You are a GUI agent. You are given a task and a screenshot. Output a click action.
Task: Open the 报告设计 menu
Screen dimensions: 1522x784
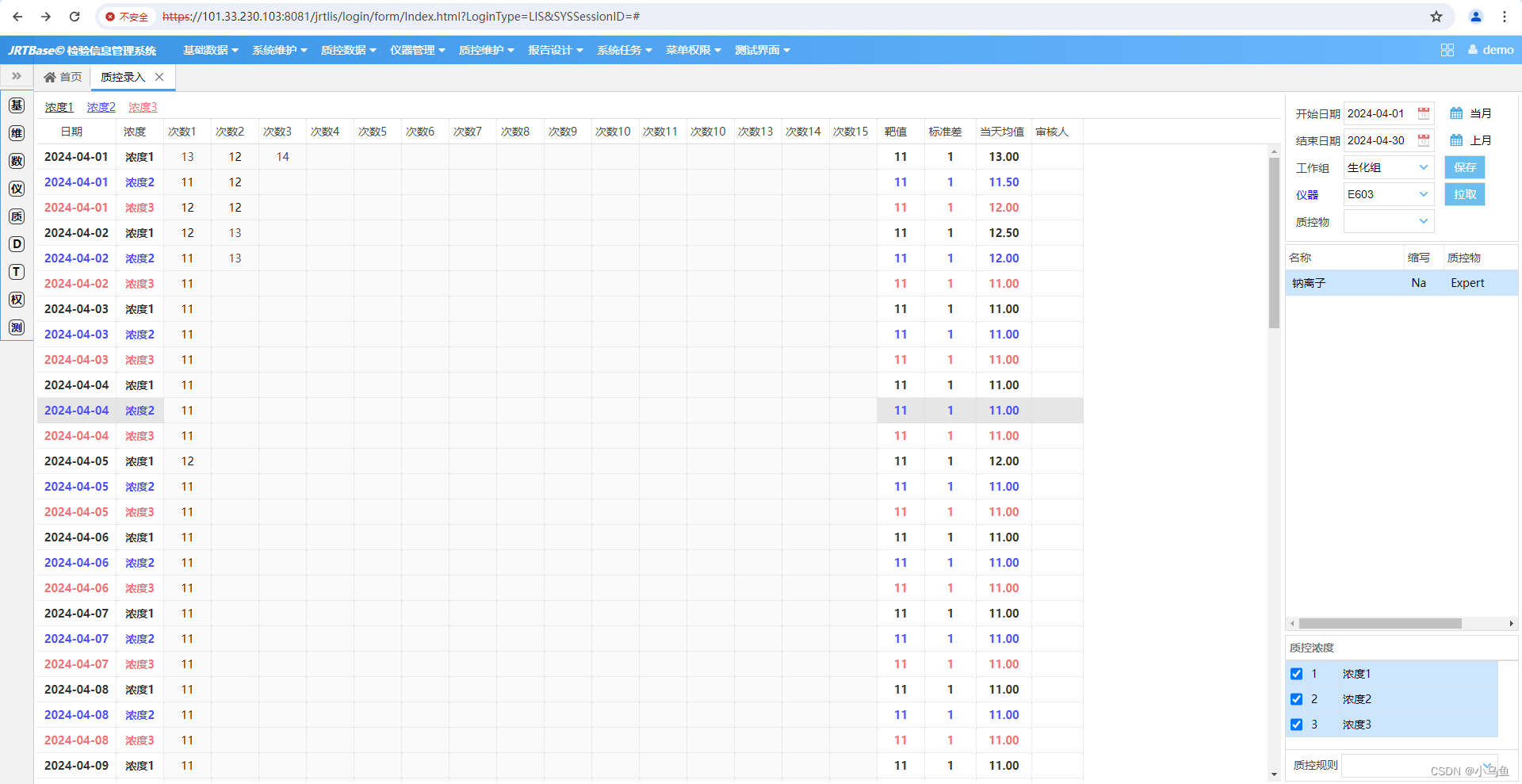pos(556,50)
